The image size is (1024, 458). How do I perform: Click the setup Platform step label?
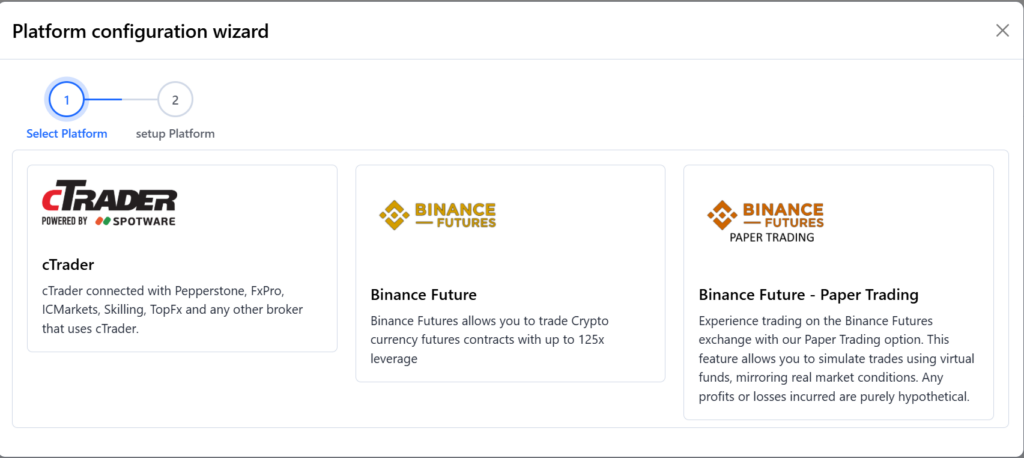175,134
